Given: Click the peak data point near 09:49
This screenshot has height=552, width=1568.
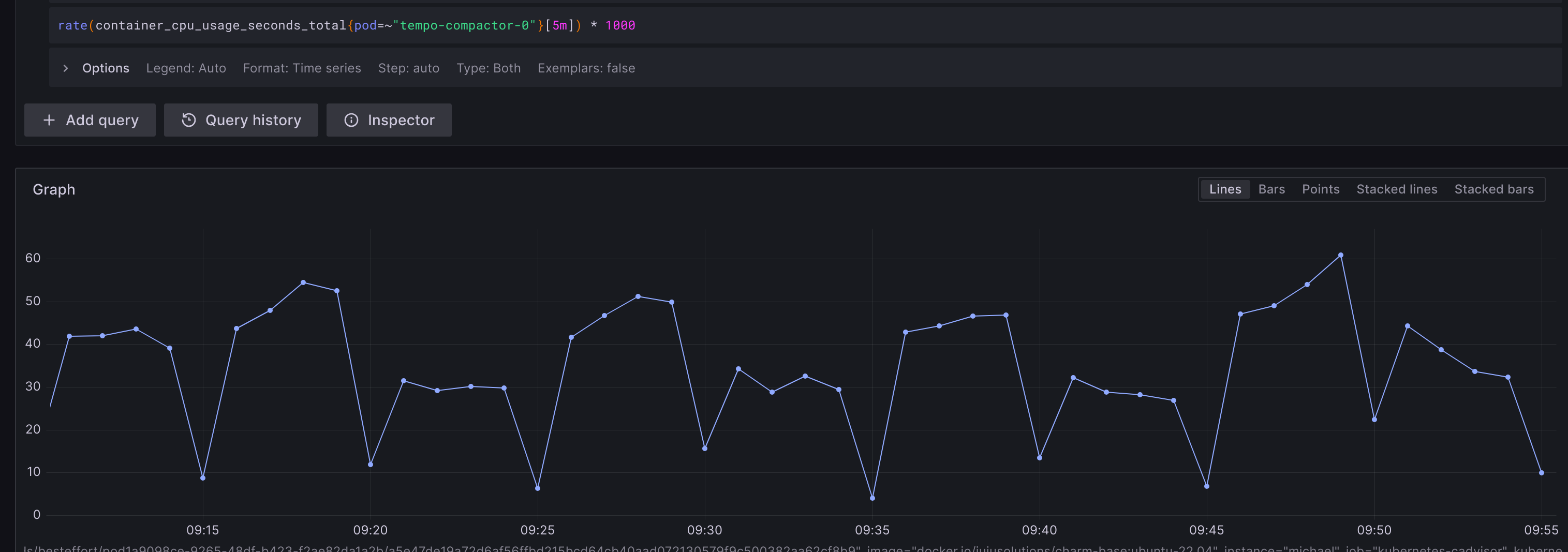Looking at the screenshot, I should pos(1340,256).
